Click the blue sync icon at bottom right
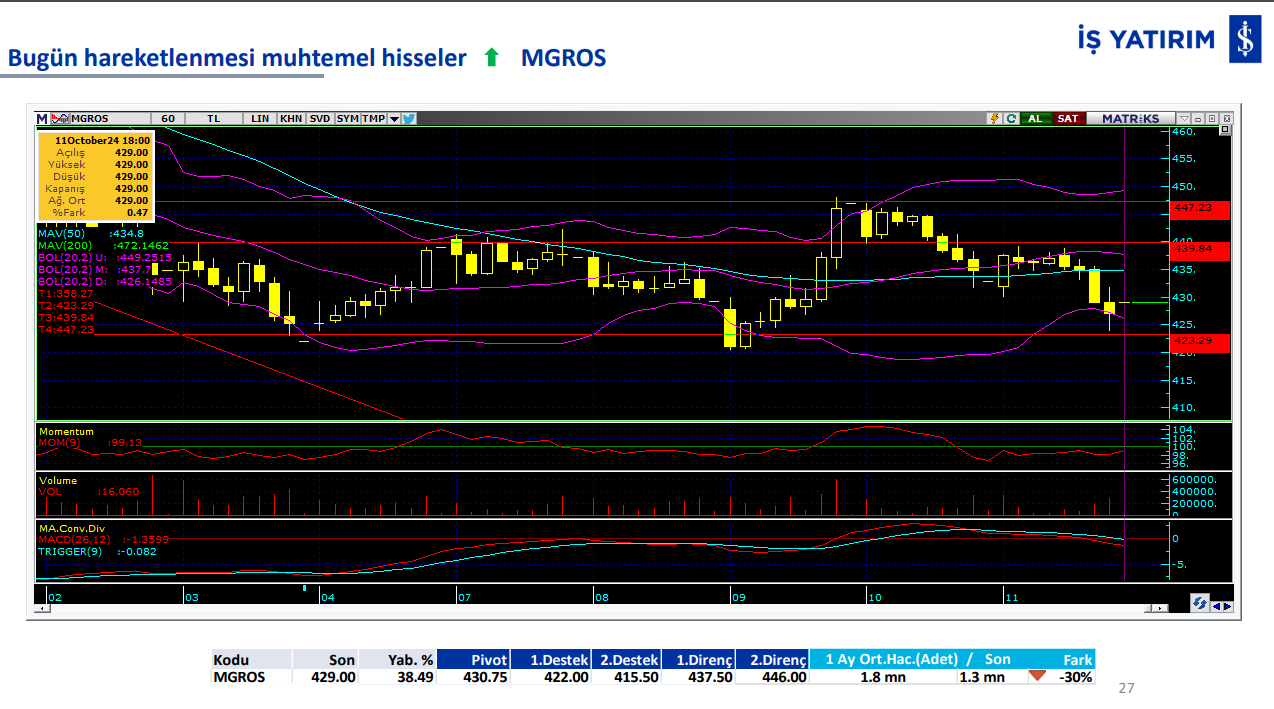The height and width of the screenshot is (709, 1274). click(x=1198, y=603)
